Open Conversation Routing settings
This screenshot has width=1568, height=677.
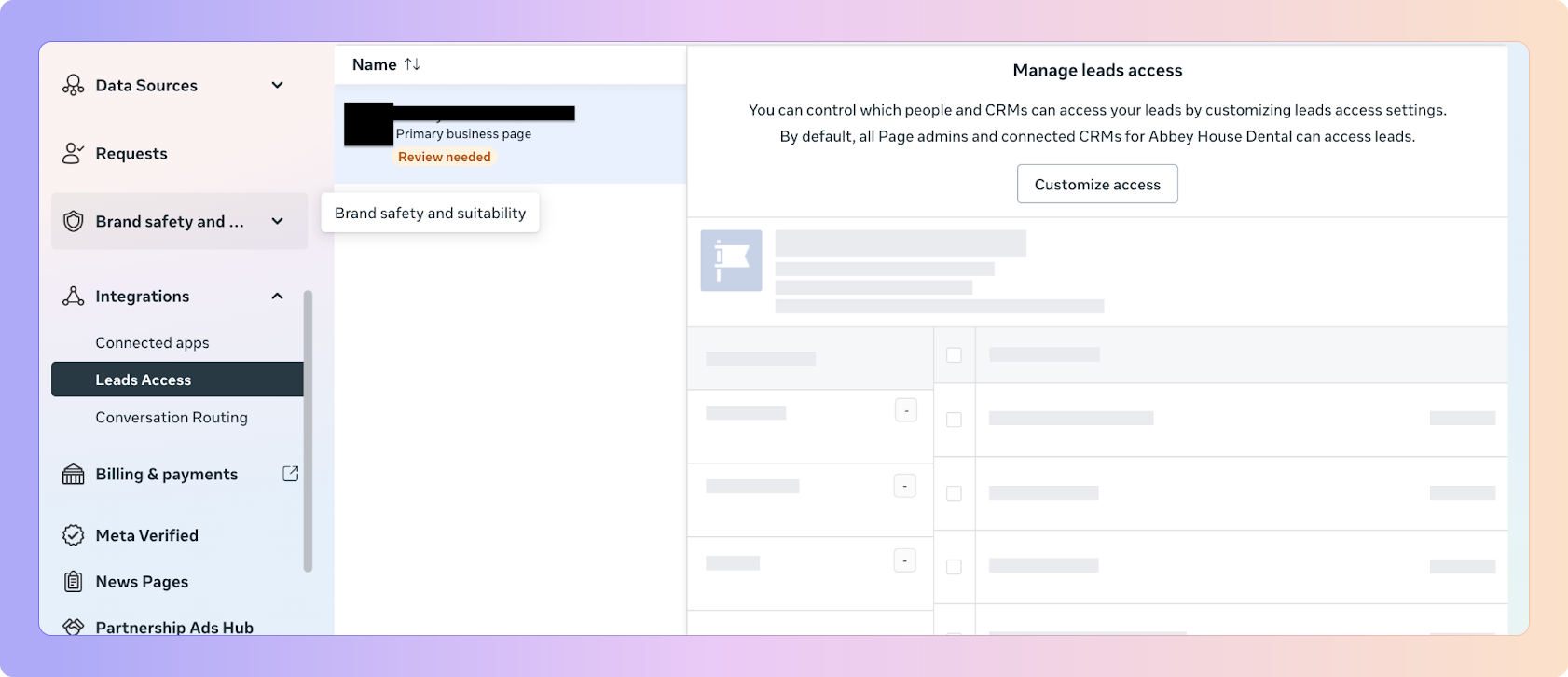coord(172,418)
